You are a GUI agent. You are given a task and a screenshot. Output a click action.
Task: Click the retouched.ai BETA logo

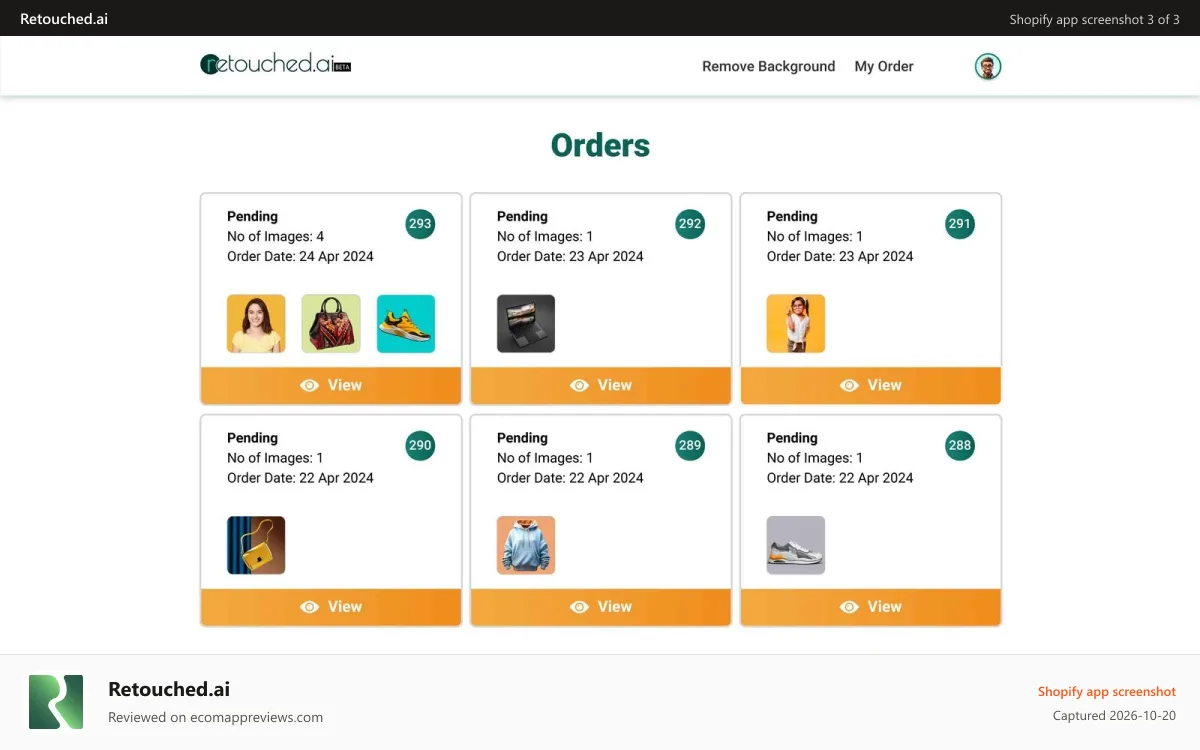pos(275,64)
